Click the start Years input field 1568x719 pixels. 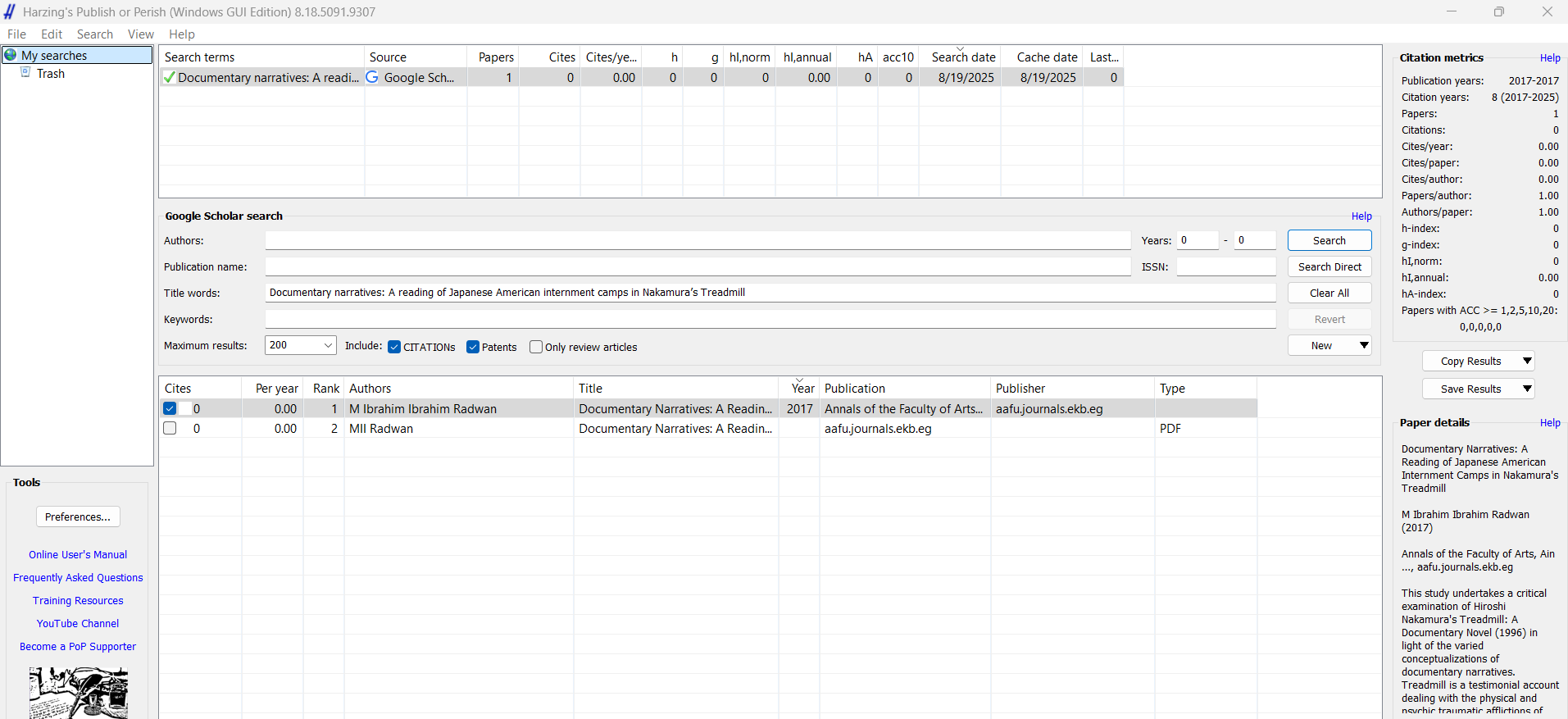click(1198, 240)
